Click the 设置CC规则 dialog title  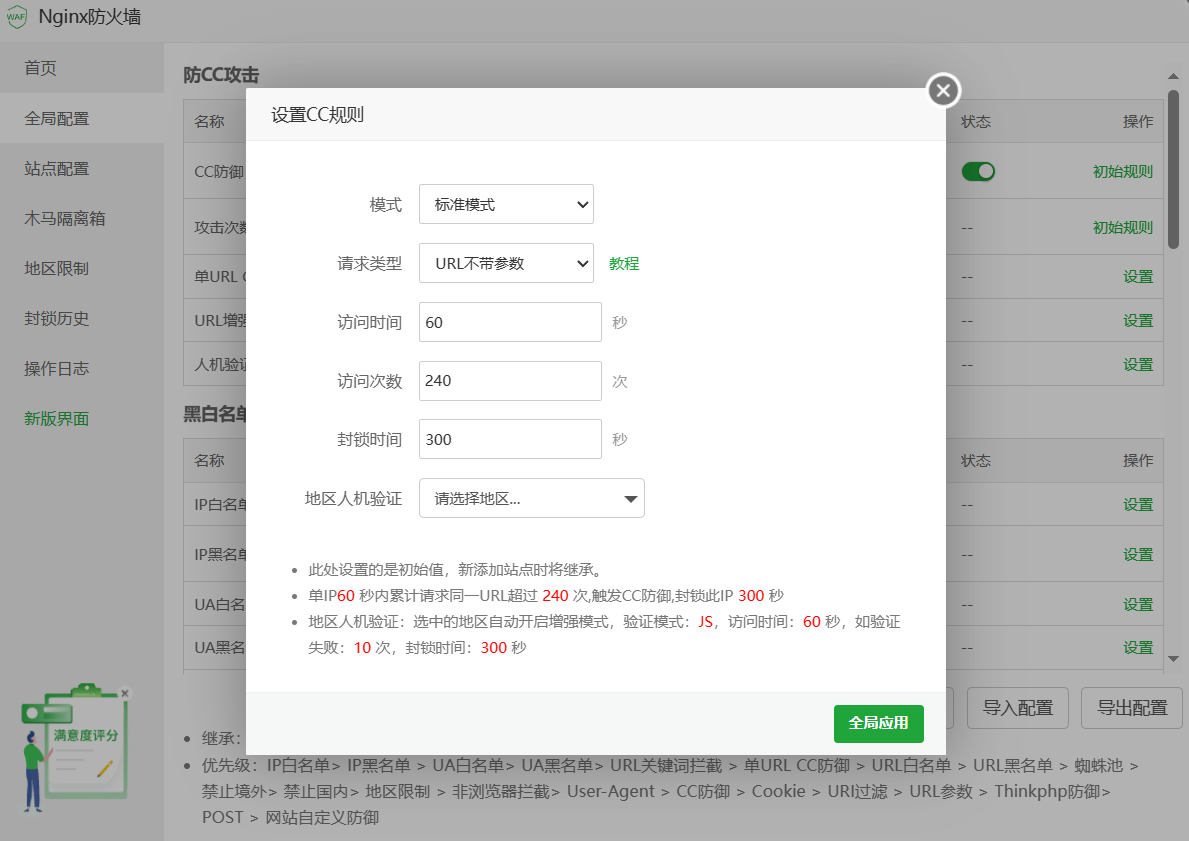[318, 115]
